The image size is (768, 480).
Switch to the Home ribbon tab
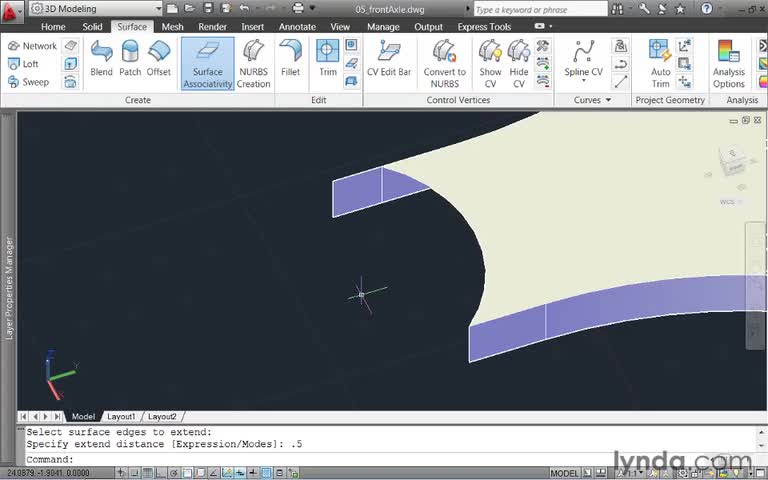[x=53, y=27]
